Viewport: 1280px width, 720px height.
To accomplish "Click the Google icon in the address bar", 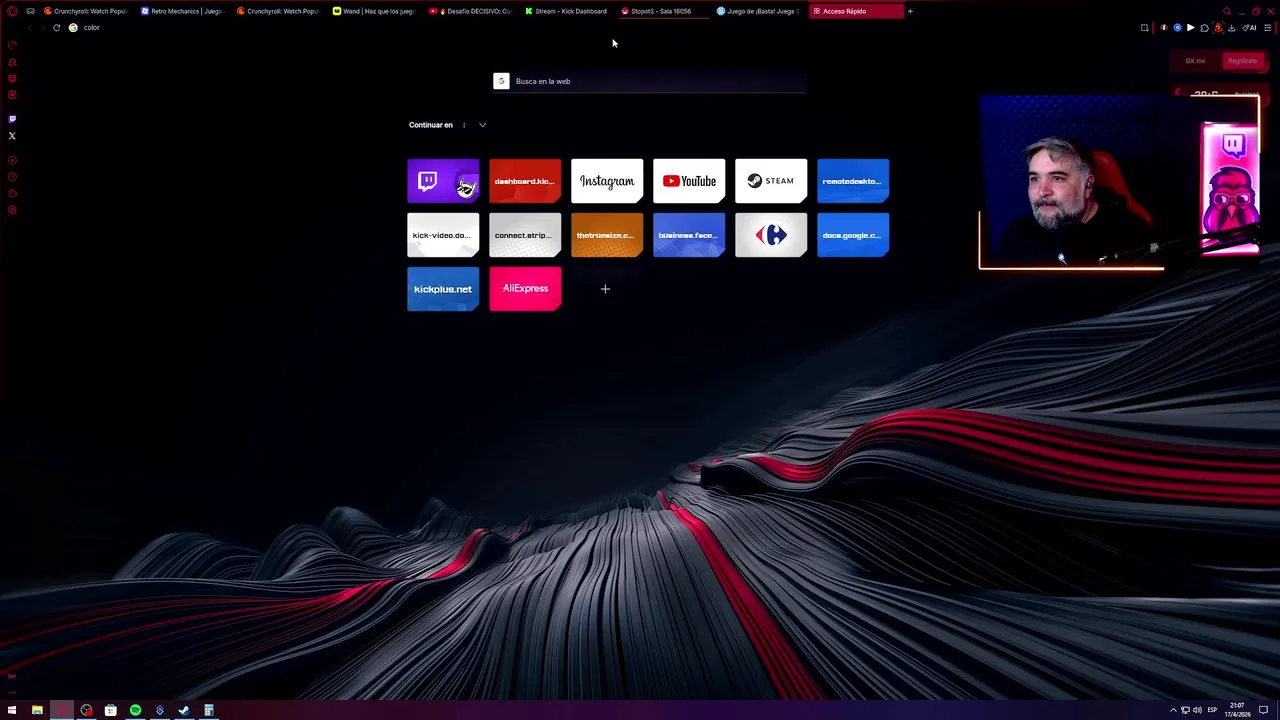I will tap(73, 28).
